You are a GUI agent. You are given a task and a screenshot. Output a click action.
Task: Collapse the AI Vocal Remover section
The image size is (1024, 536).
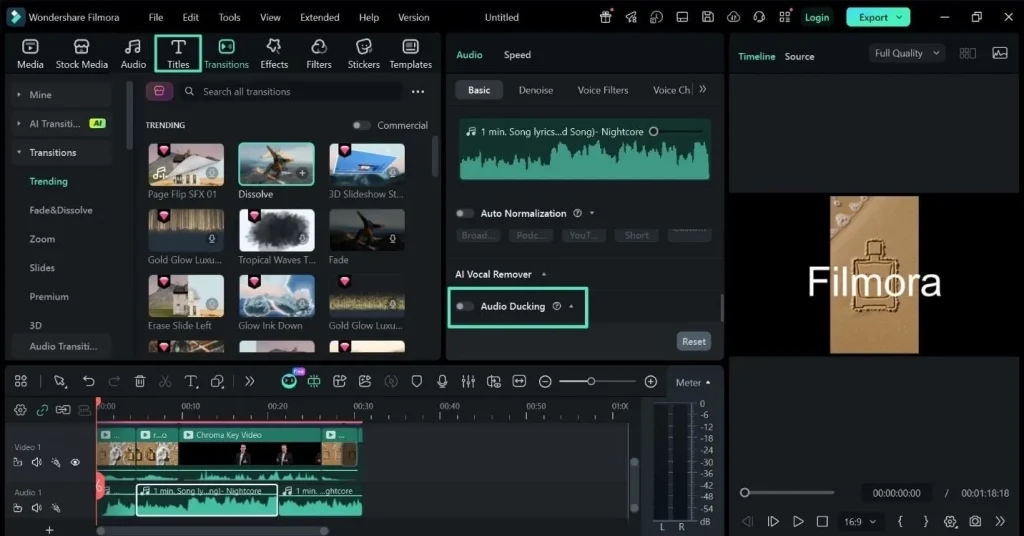pos(543,274)
